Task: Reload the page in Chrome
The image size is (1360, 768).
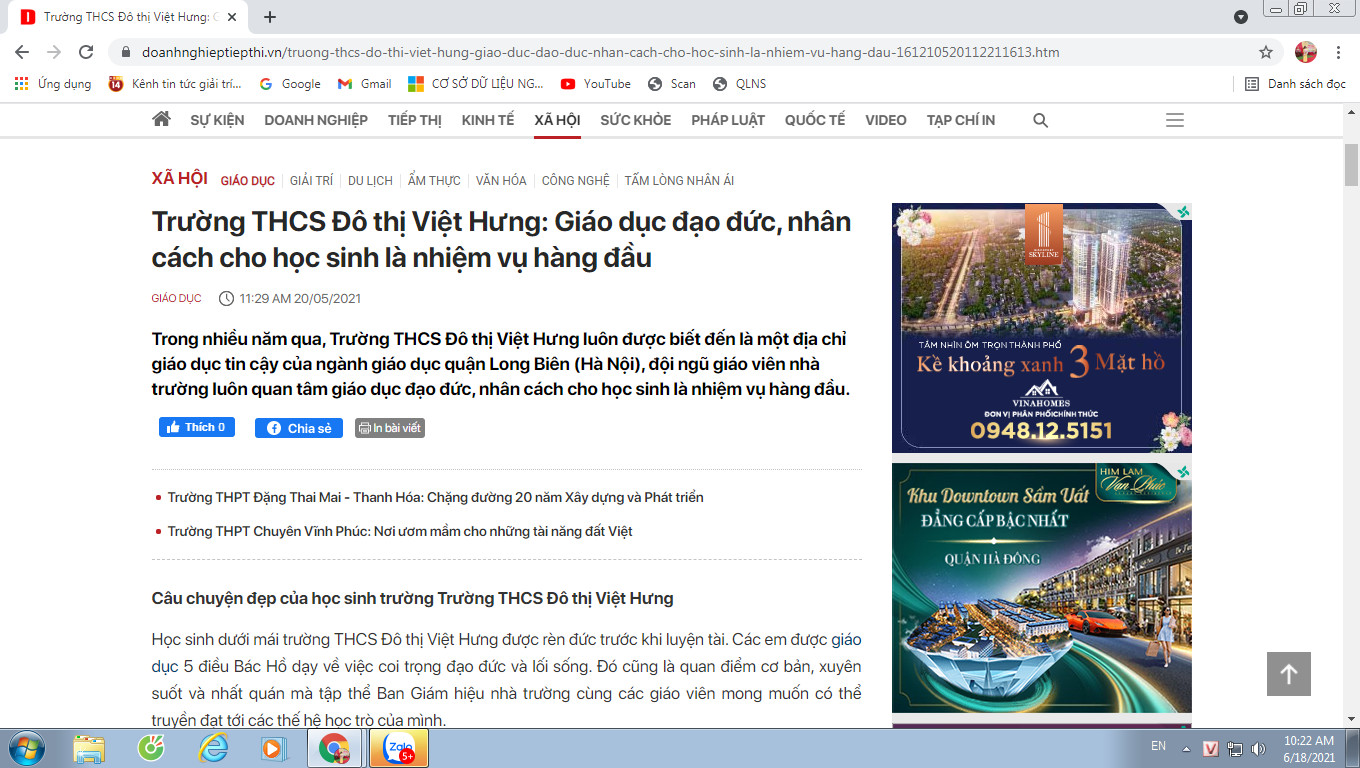Action: point(86,52)
